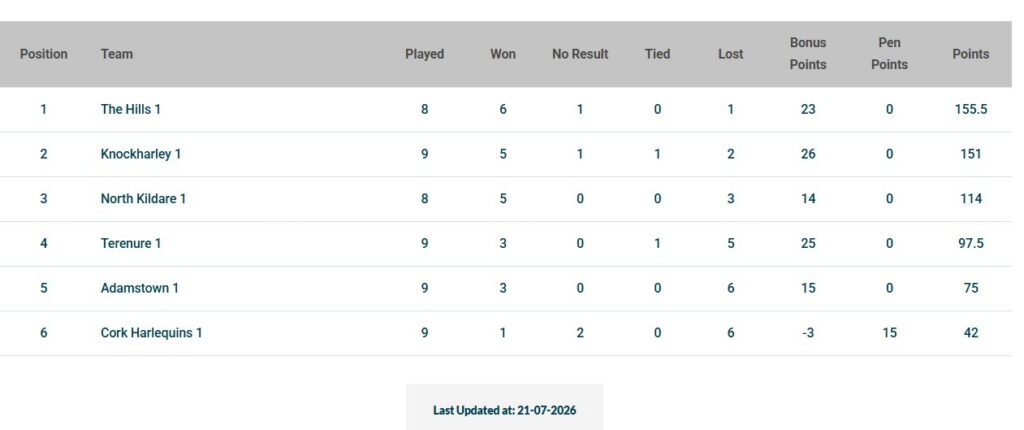Select North Kildare 1 team name

pyautogui.click(x=143, y=199)
